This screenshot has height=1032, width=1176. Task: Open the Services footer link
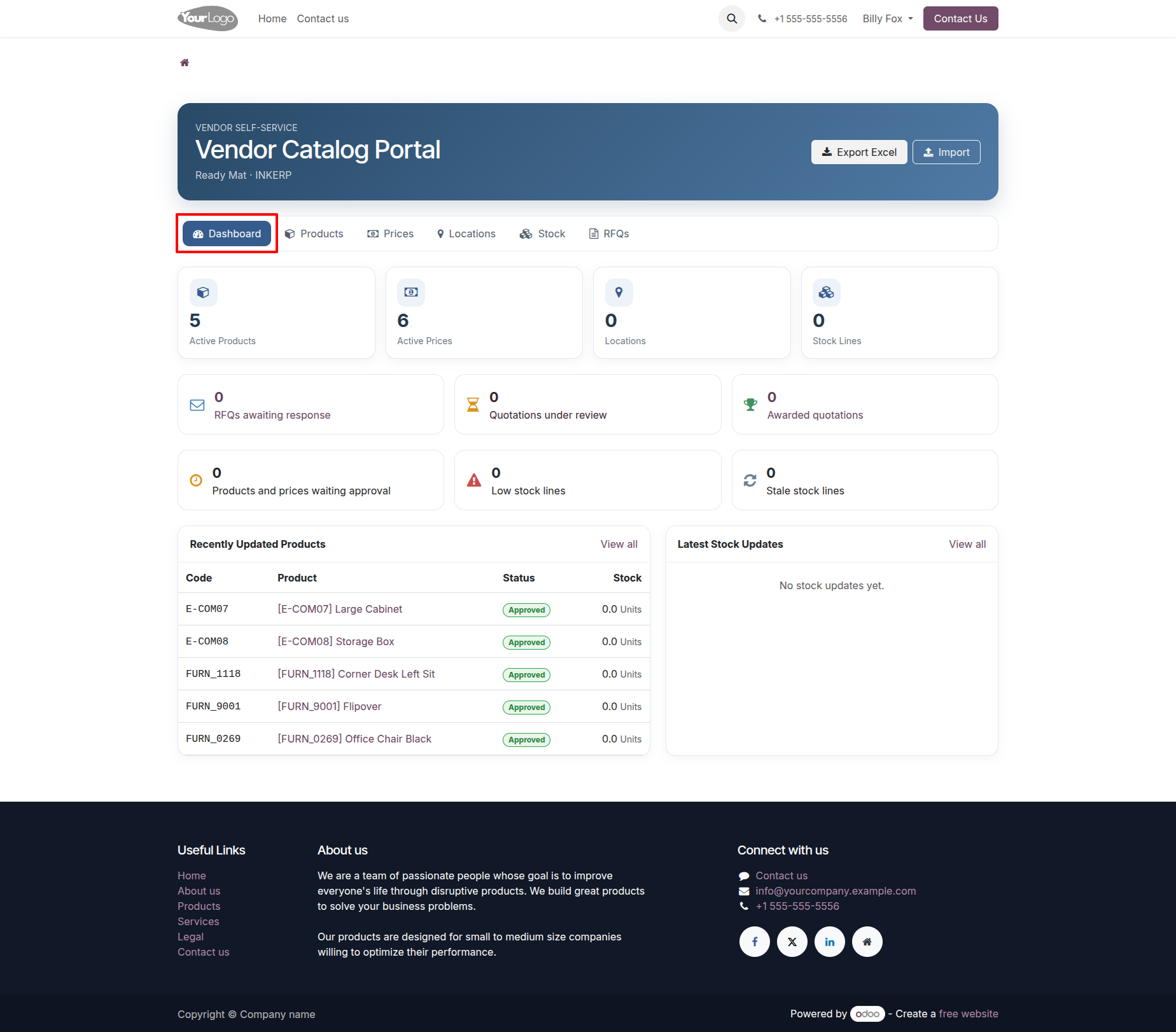coord(199,921)
